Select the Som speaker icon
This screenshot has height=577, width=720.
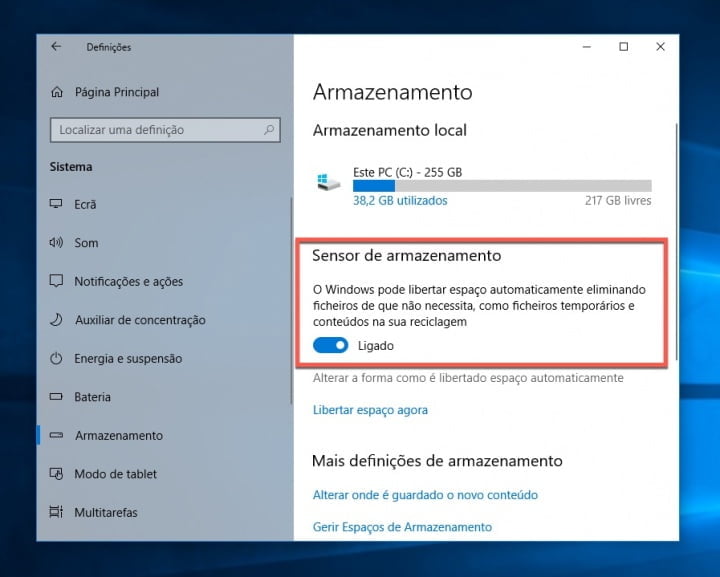56,242
